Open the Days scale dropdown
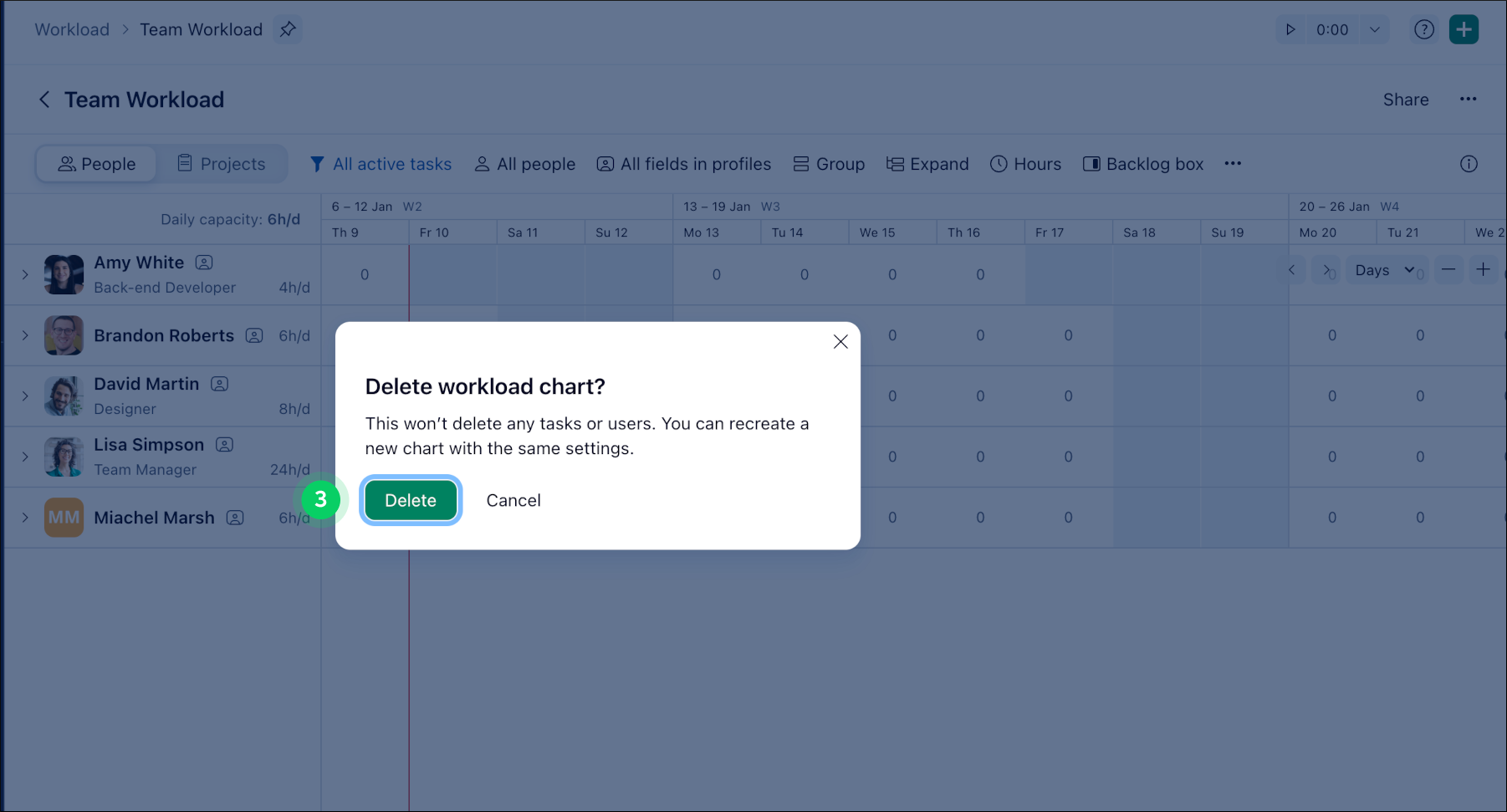 1385,270
